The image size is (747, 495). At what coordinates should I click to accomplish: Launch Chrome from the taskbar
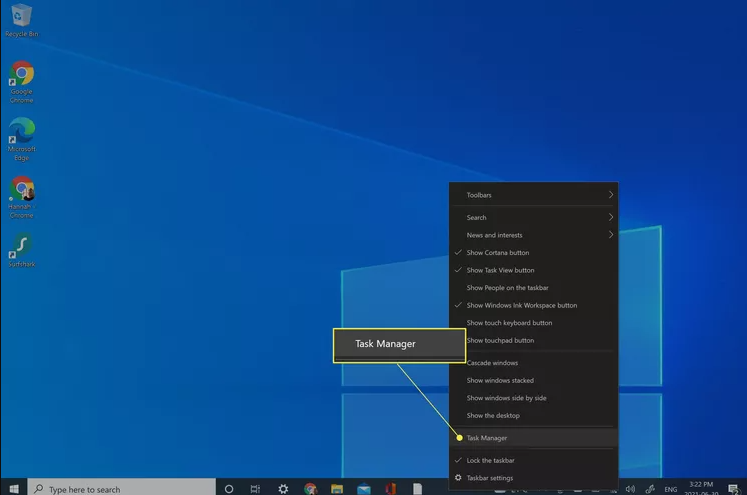click(310, 489)
